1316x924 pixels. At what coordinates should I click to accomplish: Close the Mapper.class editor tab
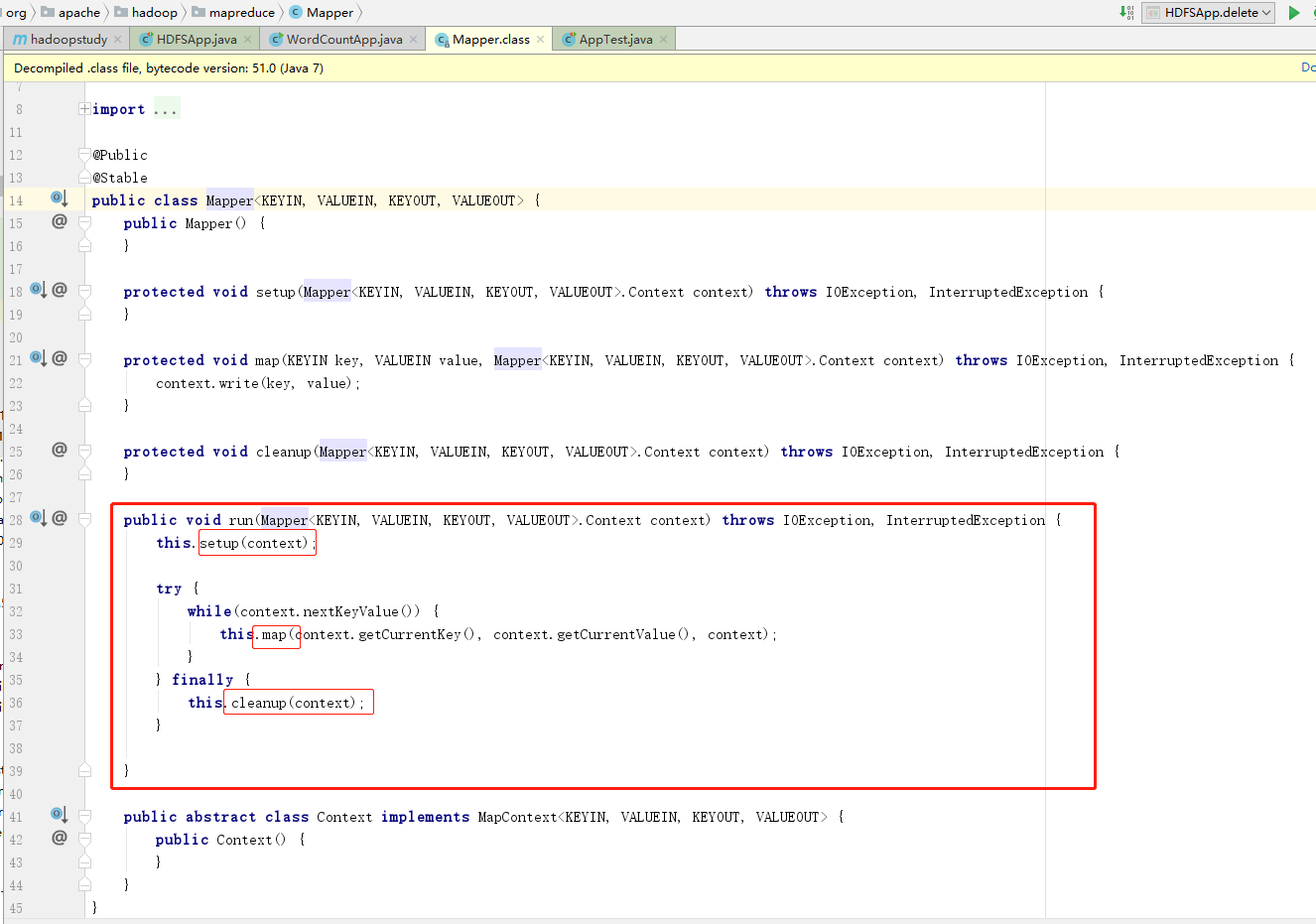(540, 40)
